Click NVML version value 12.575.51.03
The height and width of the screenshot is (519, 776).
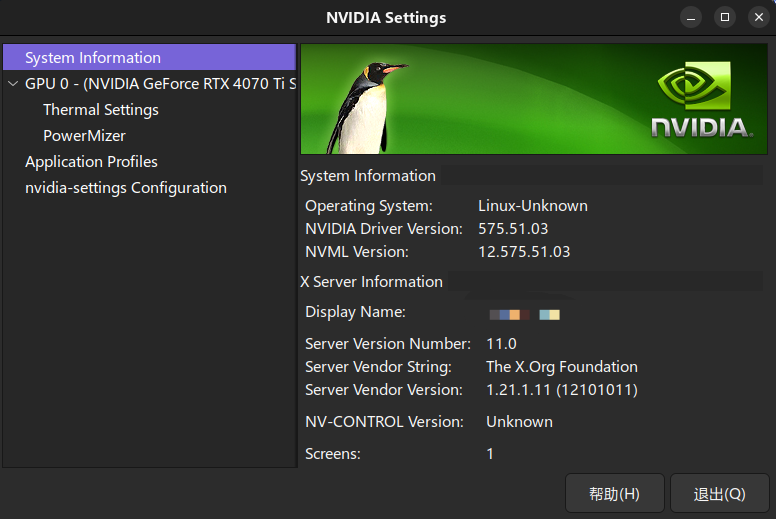[524, 252]
